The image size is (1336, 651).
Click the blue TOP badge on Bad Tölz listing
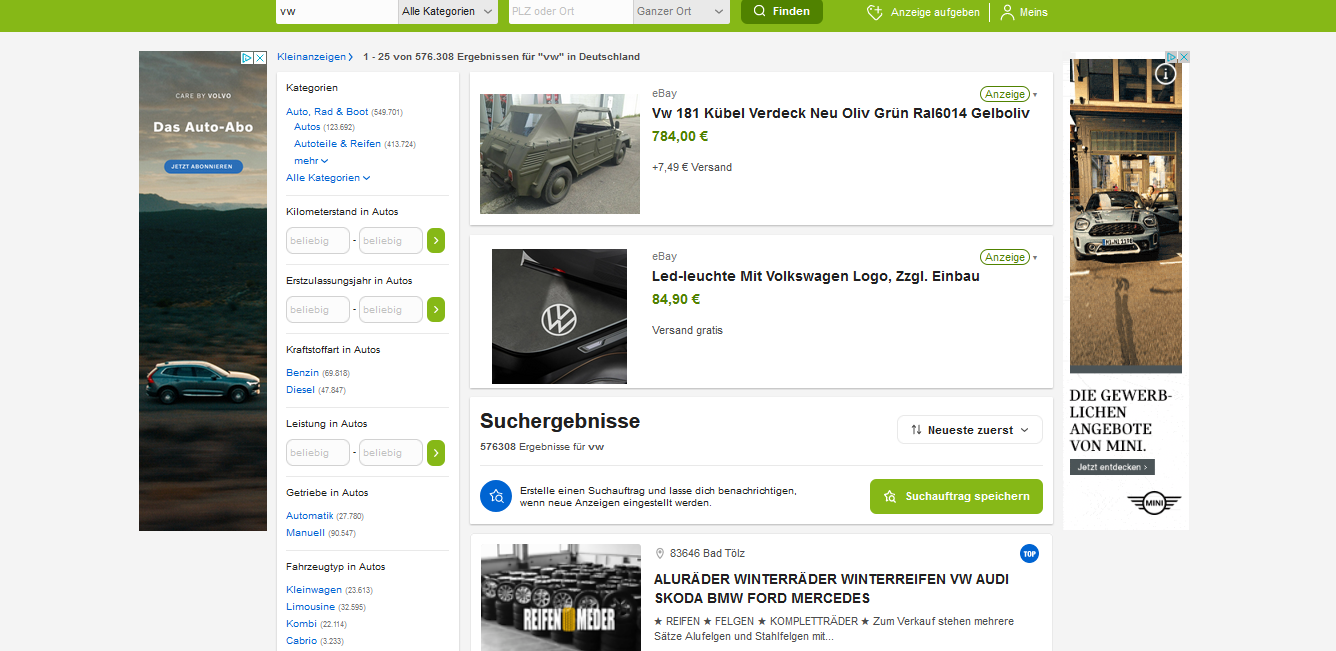[1029, 553]
